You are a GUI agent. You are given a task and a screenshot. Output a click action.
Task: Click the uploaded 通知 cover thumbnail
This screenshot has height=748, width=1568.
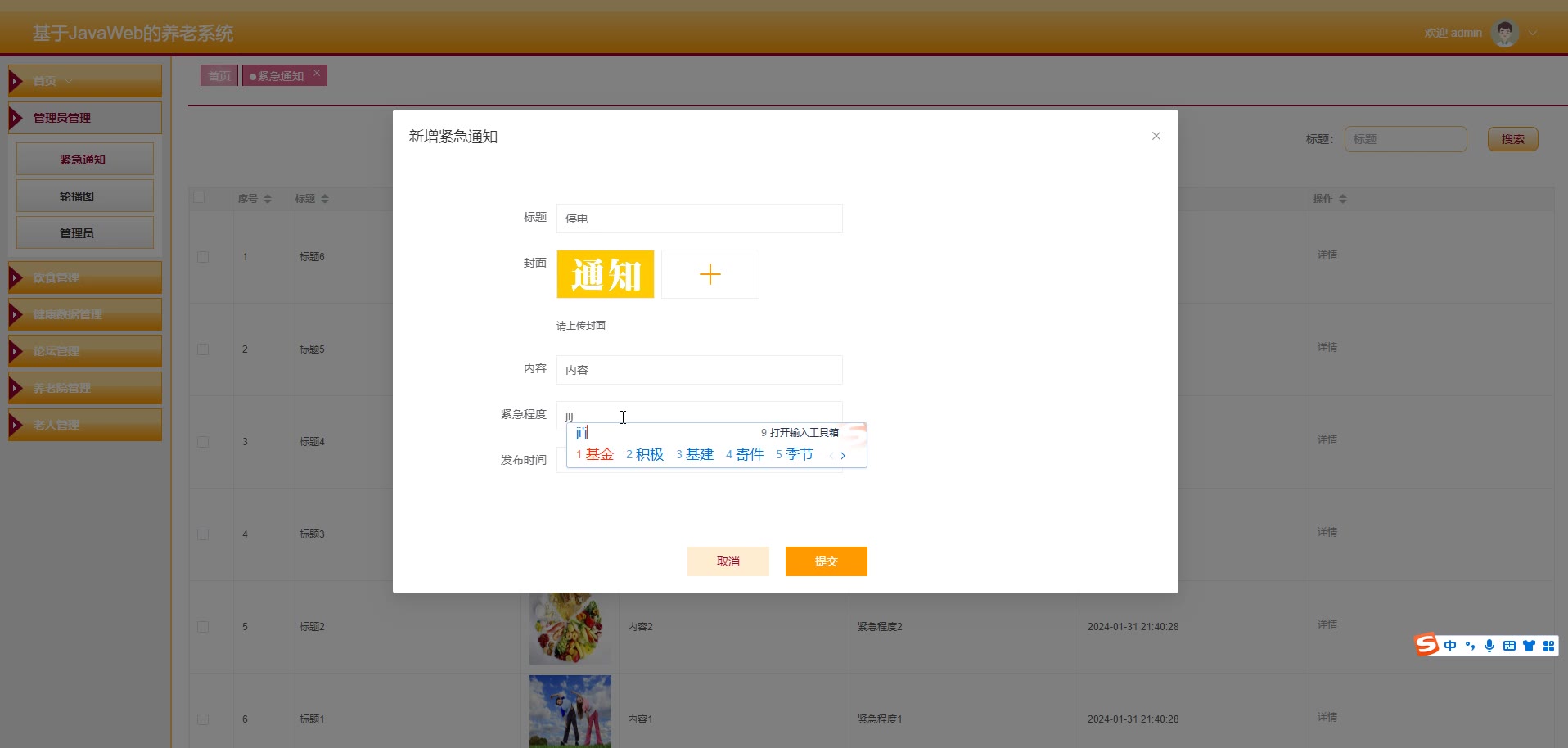(606, 274)
